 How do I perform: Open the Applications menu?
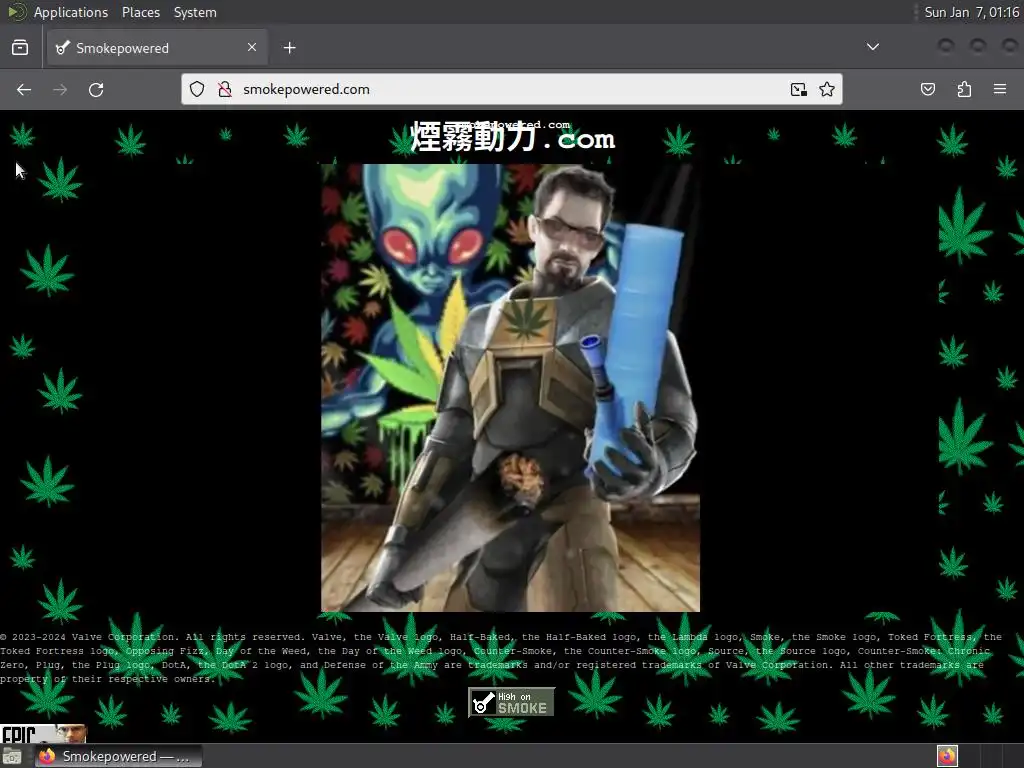point(71,12)
